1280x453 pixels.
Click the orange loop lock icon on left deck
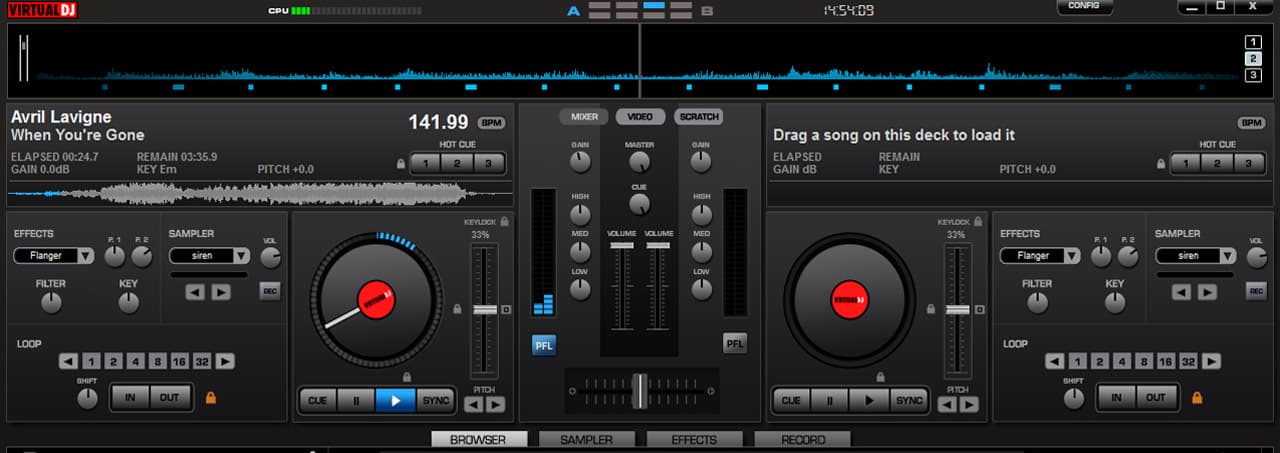coord(211,398)
